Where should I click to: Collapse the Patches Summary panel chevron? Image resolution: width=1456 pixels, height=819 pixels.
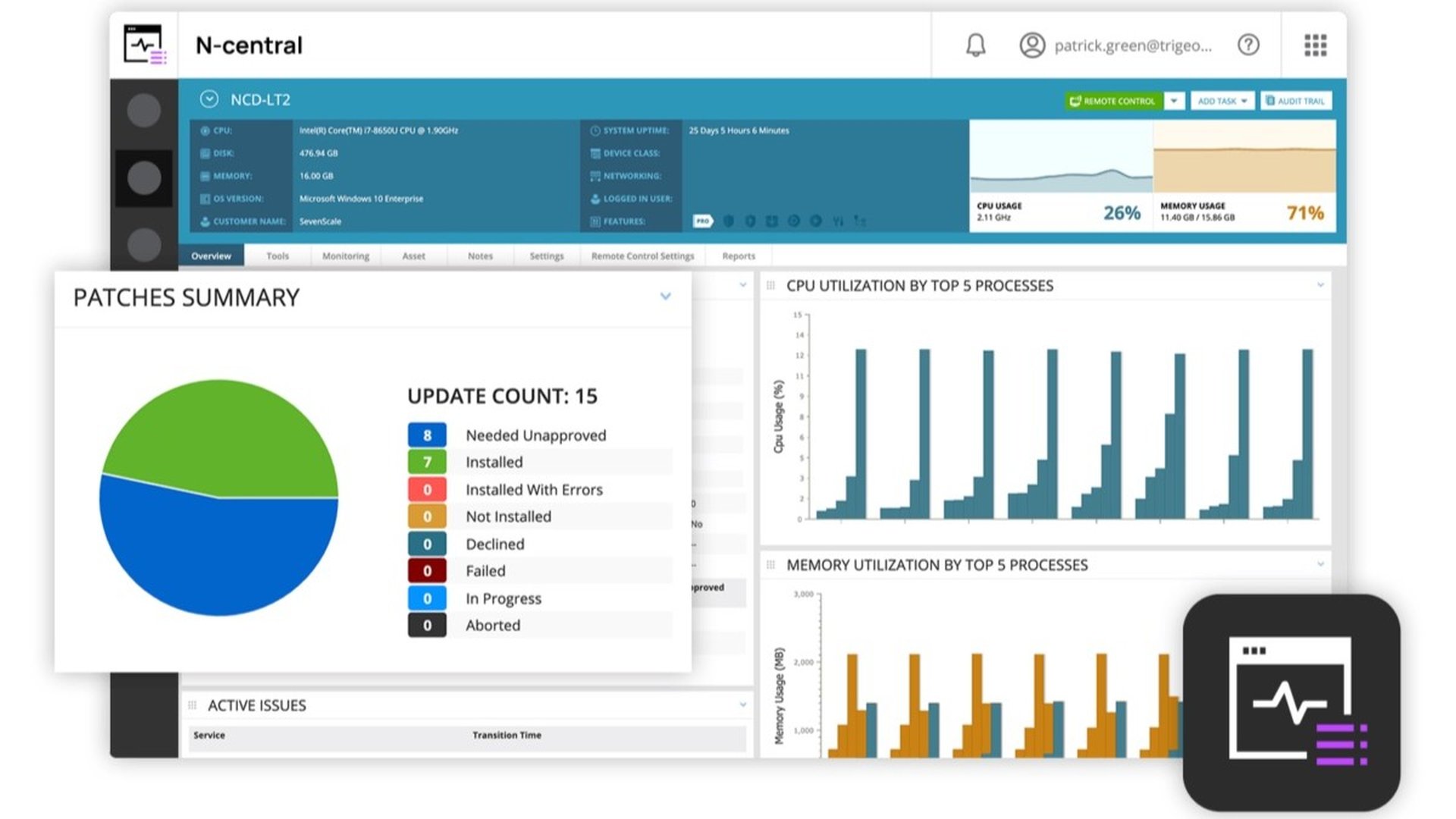click(665, 297)
